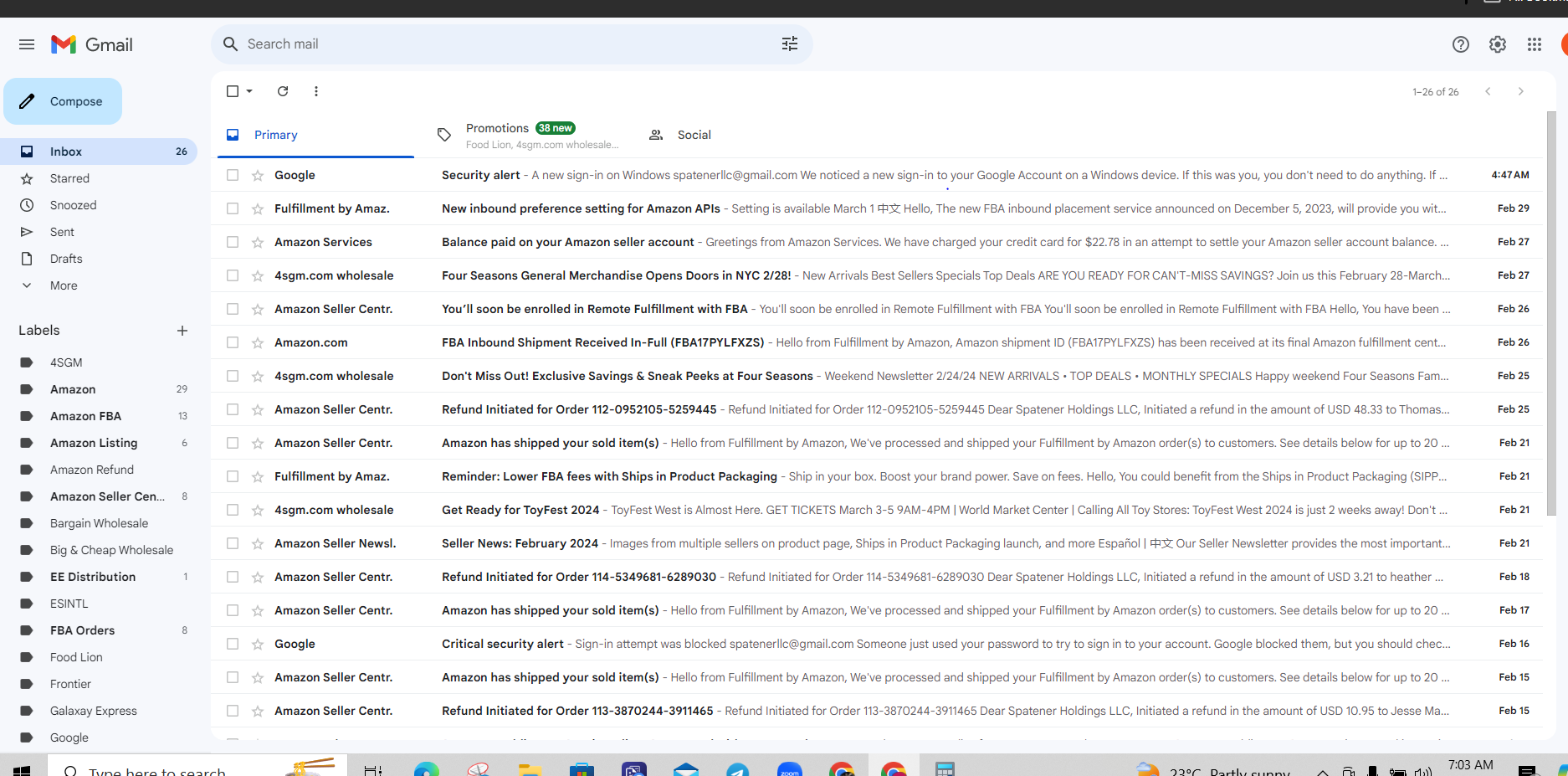This screenshot has width=1568, height=776.
Task: Select the Google Security alert email checkbox
Action: coord(233,175)
